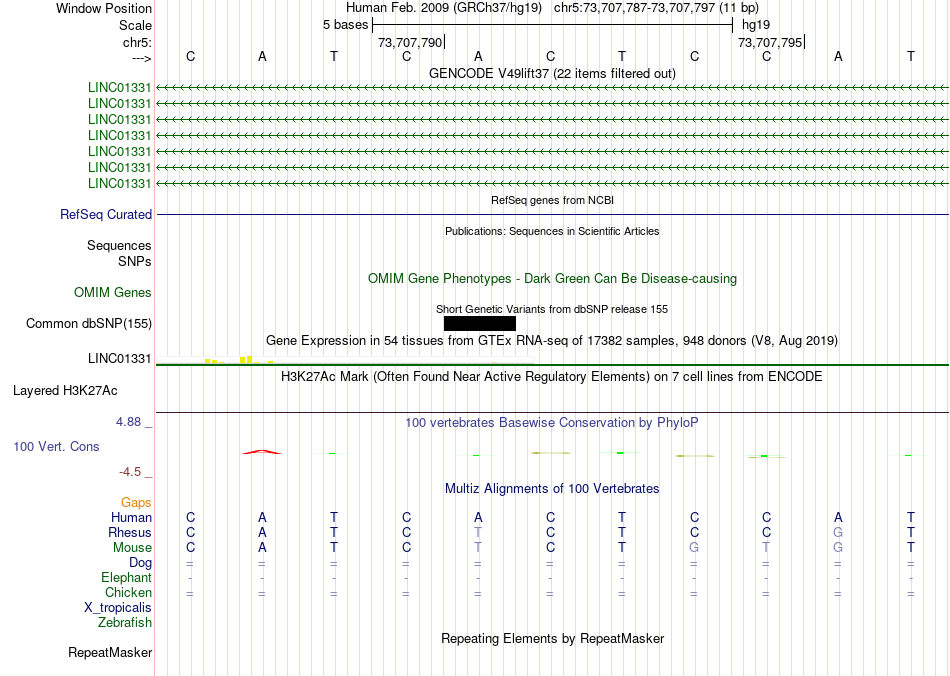Click the OMIM Gene Phenotypes green title
Viewport: 950px width, 676px height.
tap(552, 279)
